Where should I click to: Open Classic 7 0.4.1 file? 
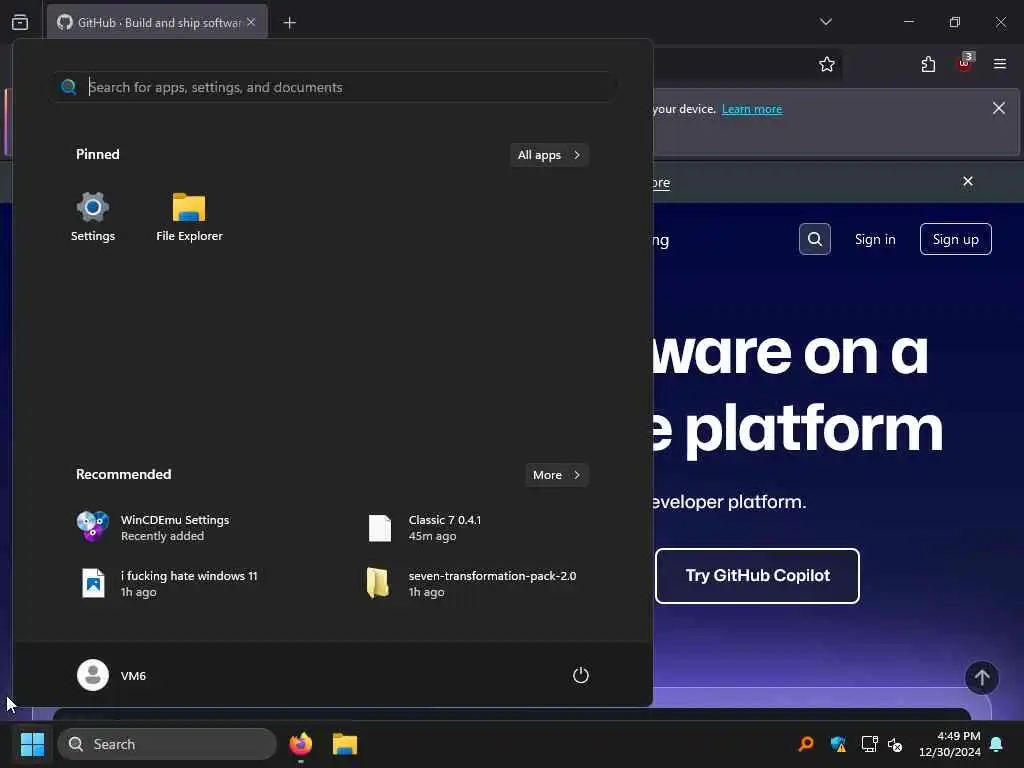tap(426, 528)
